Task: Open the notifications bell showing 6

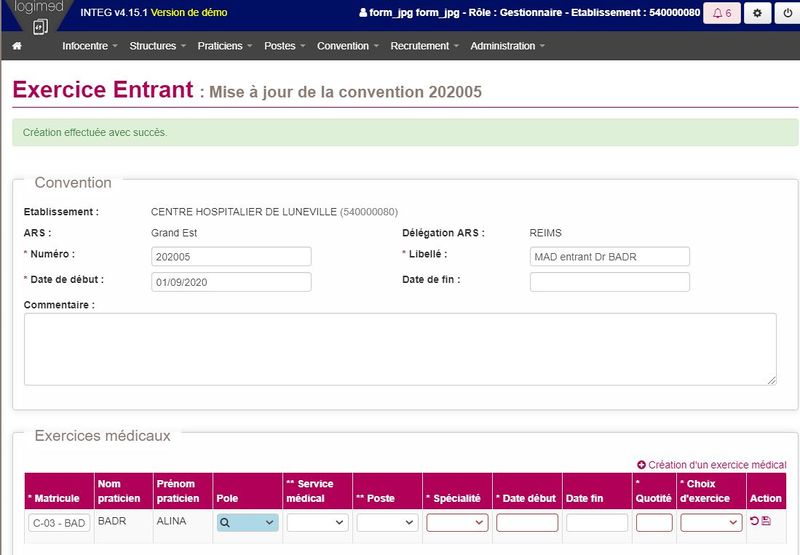Action: tap(721, 13)
